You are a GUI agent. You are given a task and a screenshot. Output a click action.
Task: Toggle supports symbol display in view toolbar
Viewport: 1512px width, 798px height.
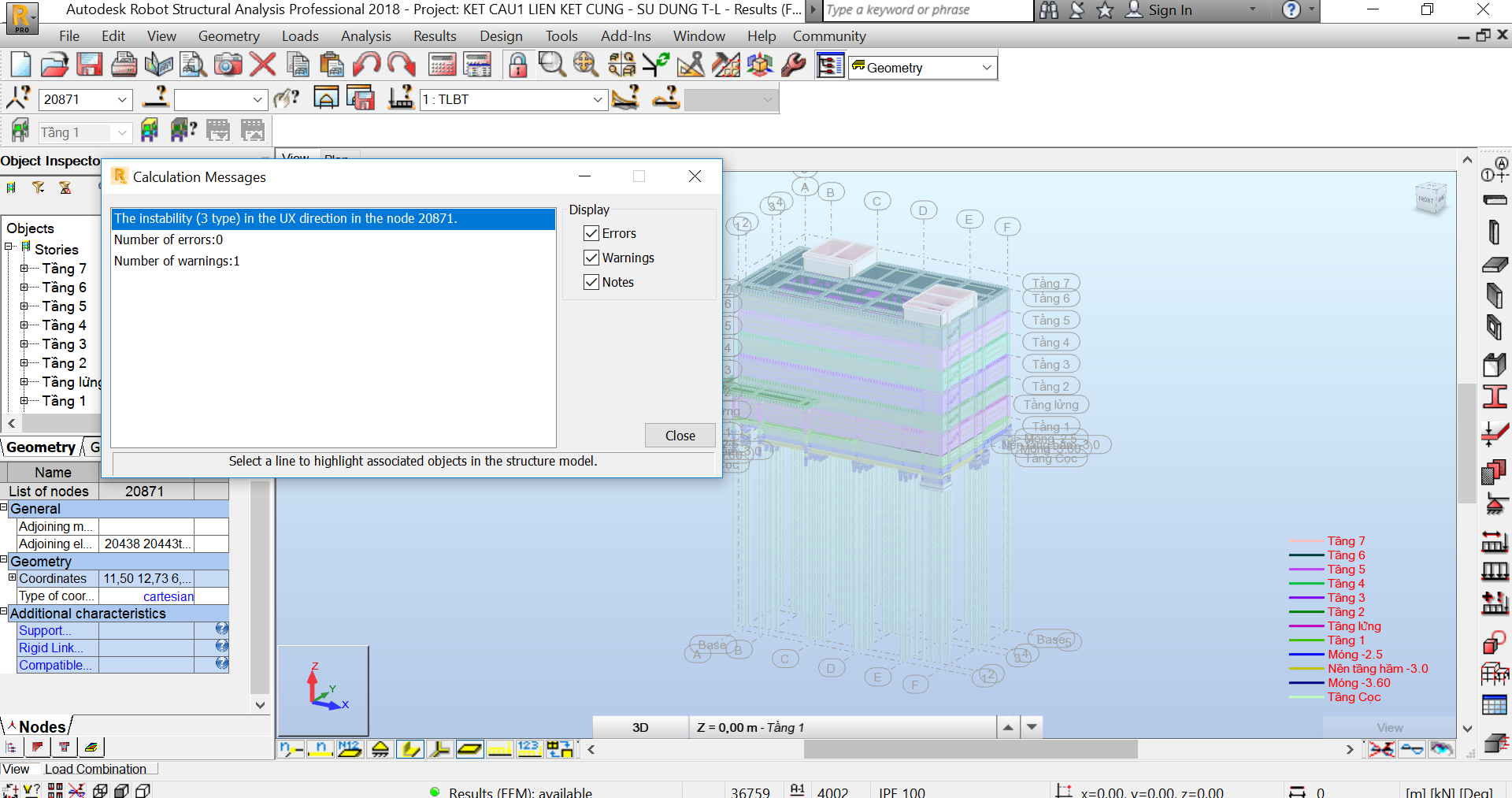pos(380,748)
